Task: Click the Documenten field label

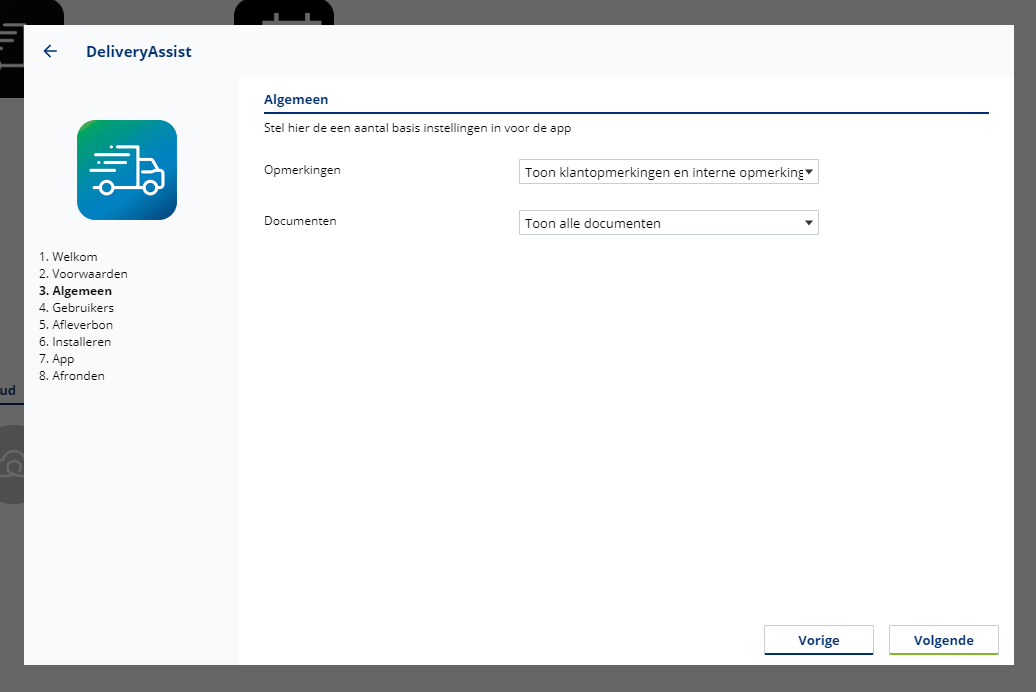Action: click(300, 221)
